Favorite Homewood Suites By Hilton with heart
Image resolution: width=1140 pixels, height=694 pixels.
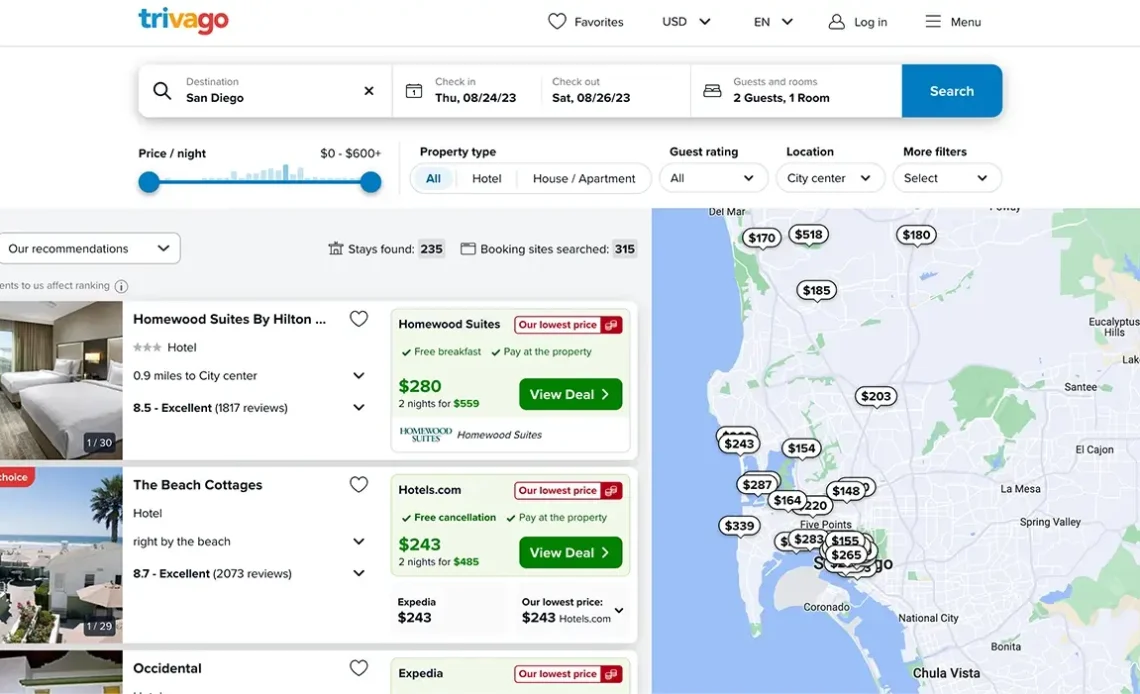pos(358,319)
